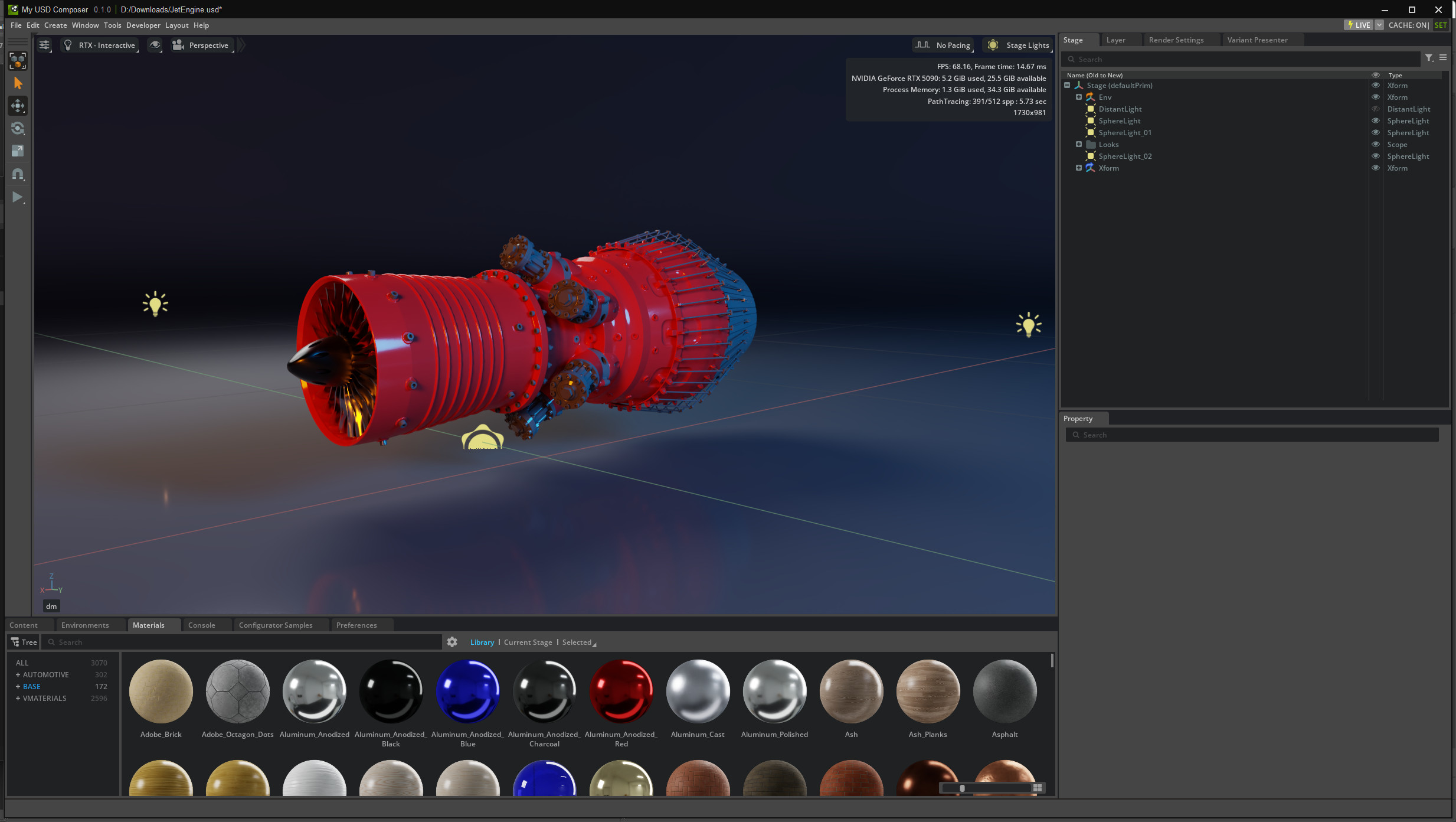Select the Move tool in left toolbar
Viewport: 1456px width, 822px height.
18,106
